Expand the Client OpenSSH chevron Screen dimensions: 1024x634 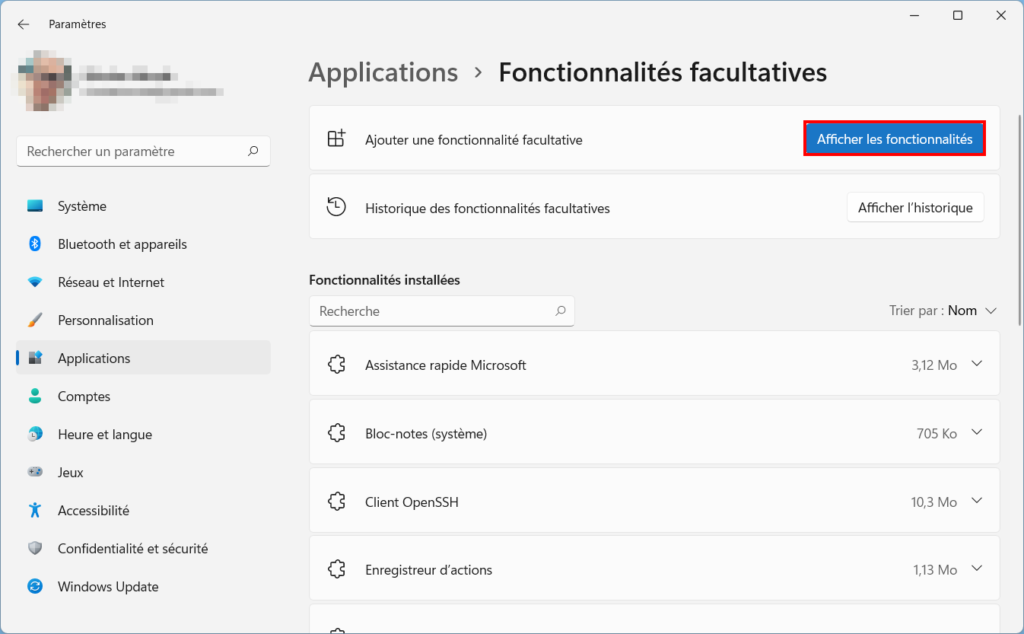click(x=976, y=501)
